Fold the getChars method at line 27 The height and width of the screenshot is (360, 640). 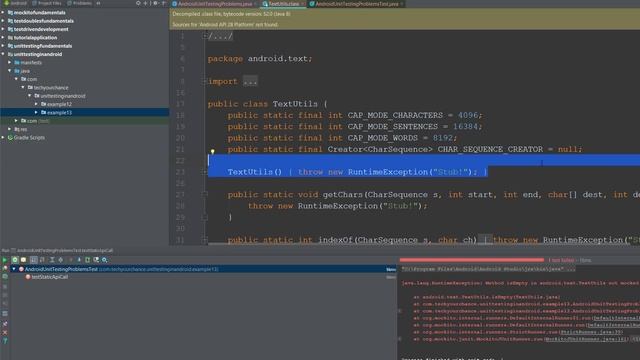tap(204, 195)
